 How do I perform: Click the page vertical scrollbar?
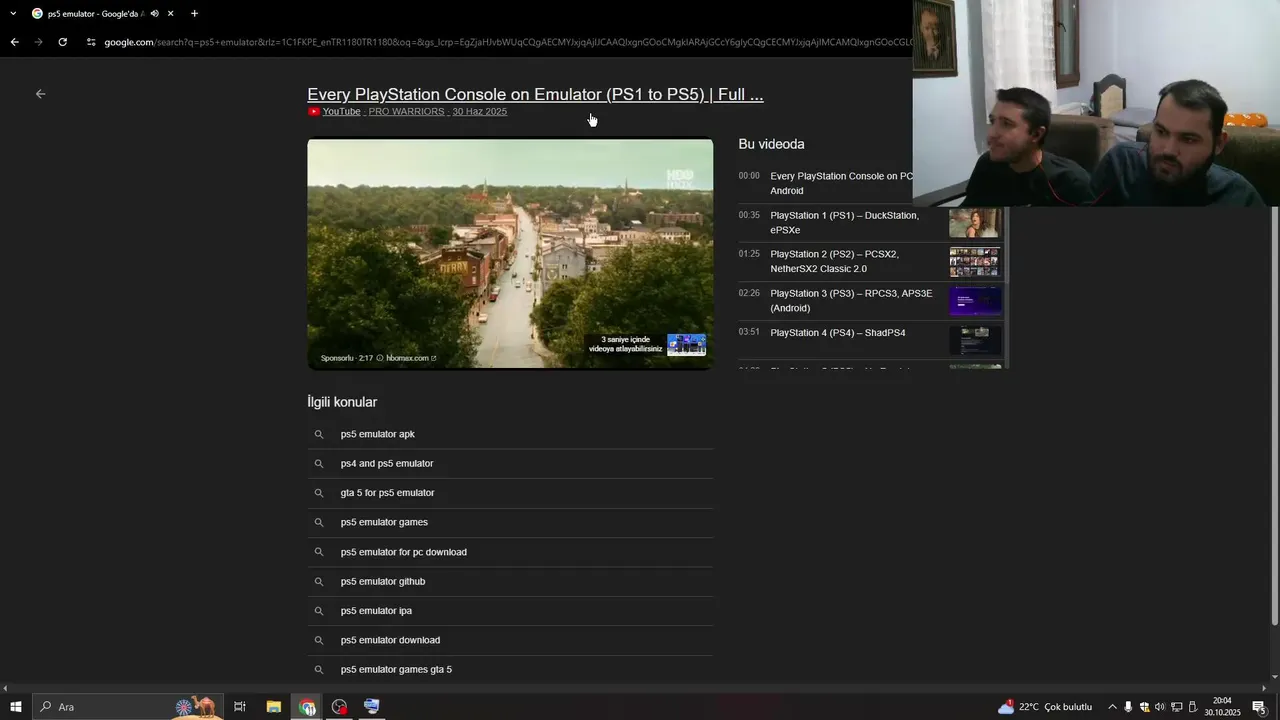pyautogui.click(x=1274, y=415)
